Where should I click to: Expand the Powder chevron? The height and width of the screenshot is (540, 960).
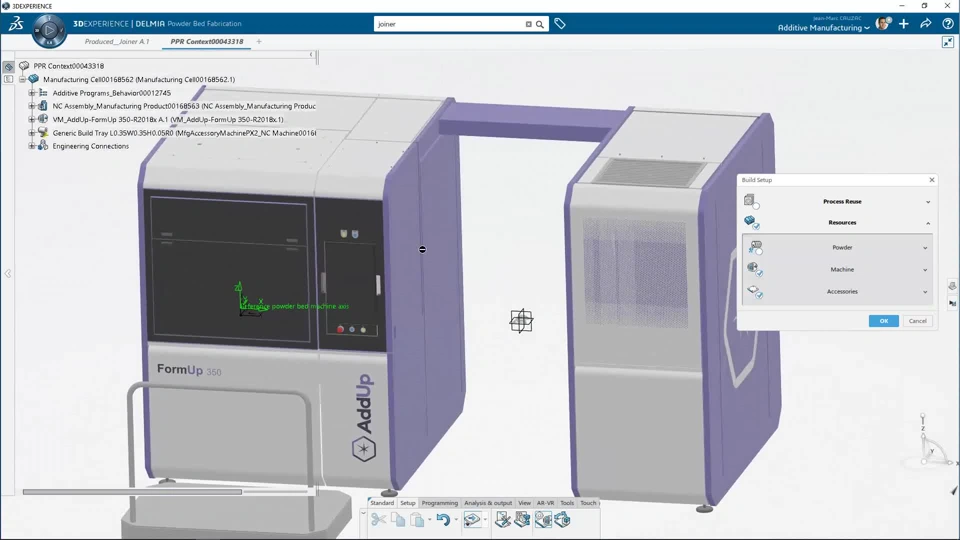point(925,248)
